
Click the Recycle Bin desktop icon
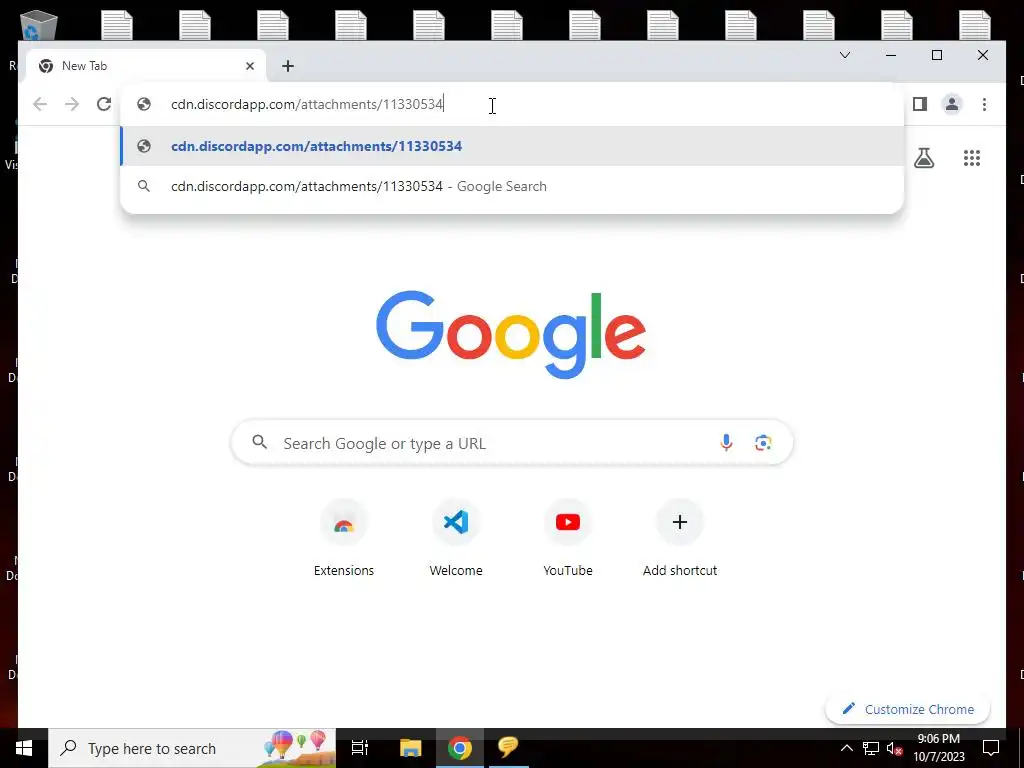point(39,26)
